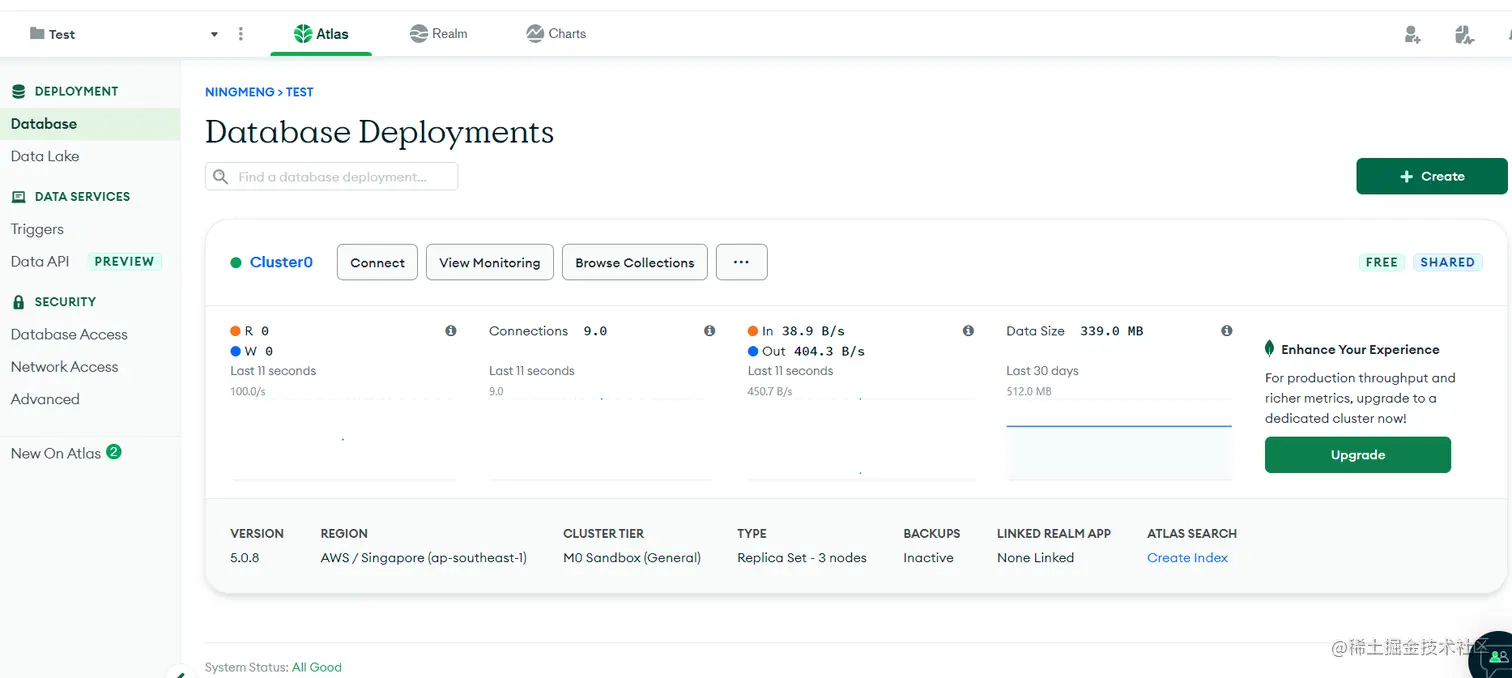
Task: Collapse the sidebar using the chevron
Action: pyautogui.click(x=179, y=674)
